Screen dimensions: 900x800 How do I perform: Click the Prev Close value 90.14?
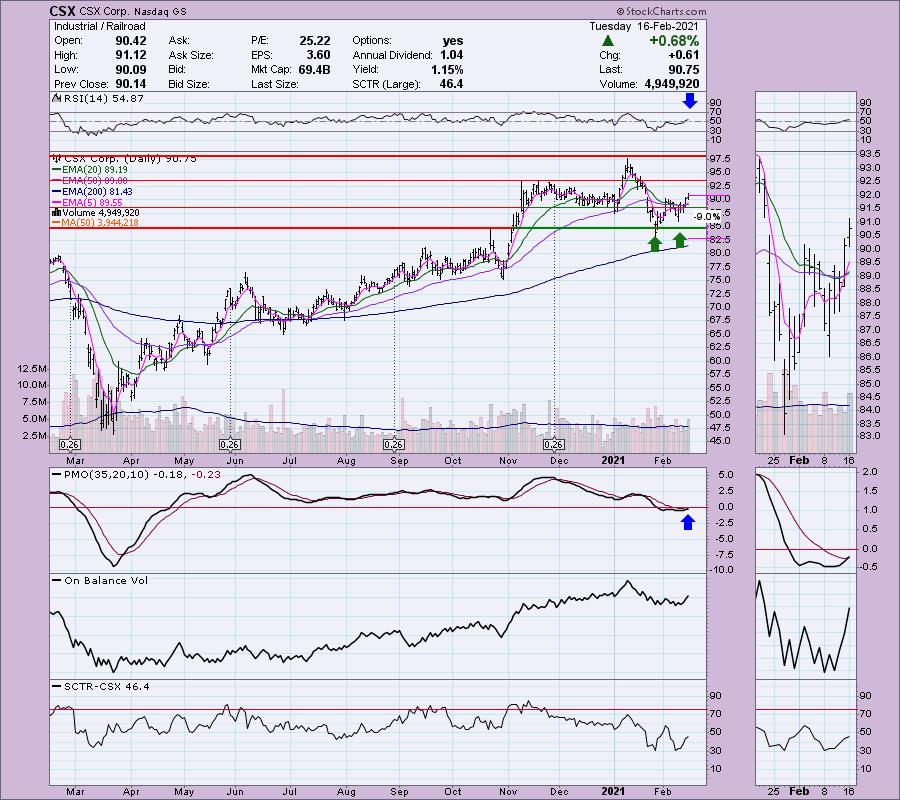click(x=131, y=84)
